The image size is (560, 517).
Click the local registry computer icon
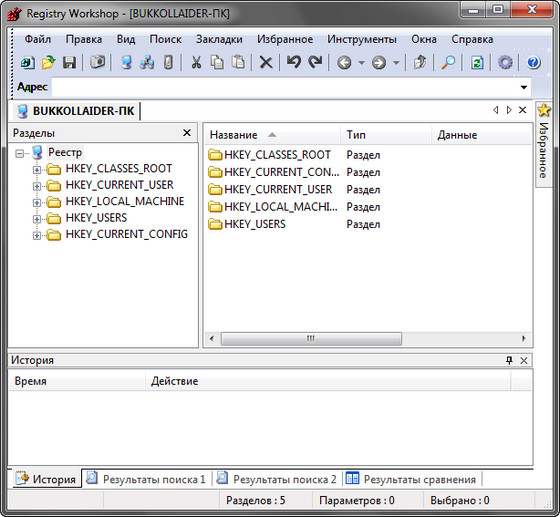[x=126, y=63]
